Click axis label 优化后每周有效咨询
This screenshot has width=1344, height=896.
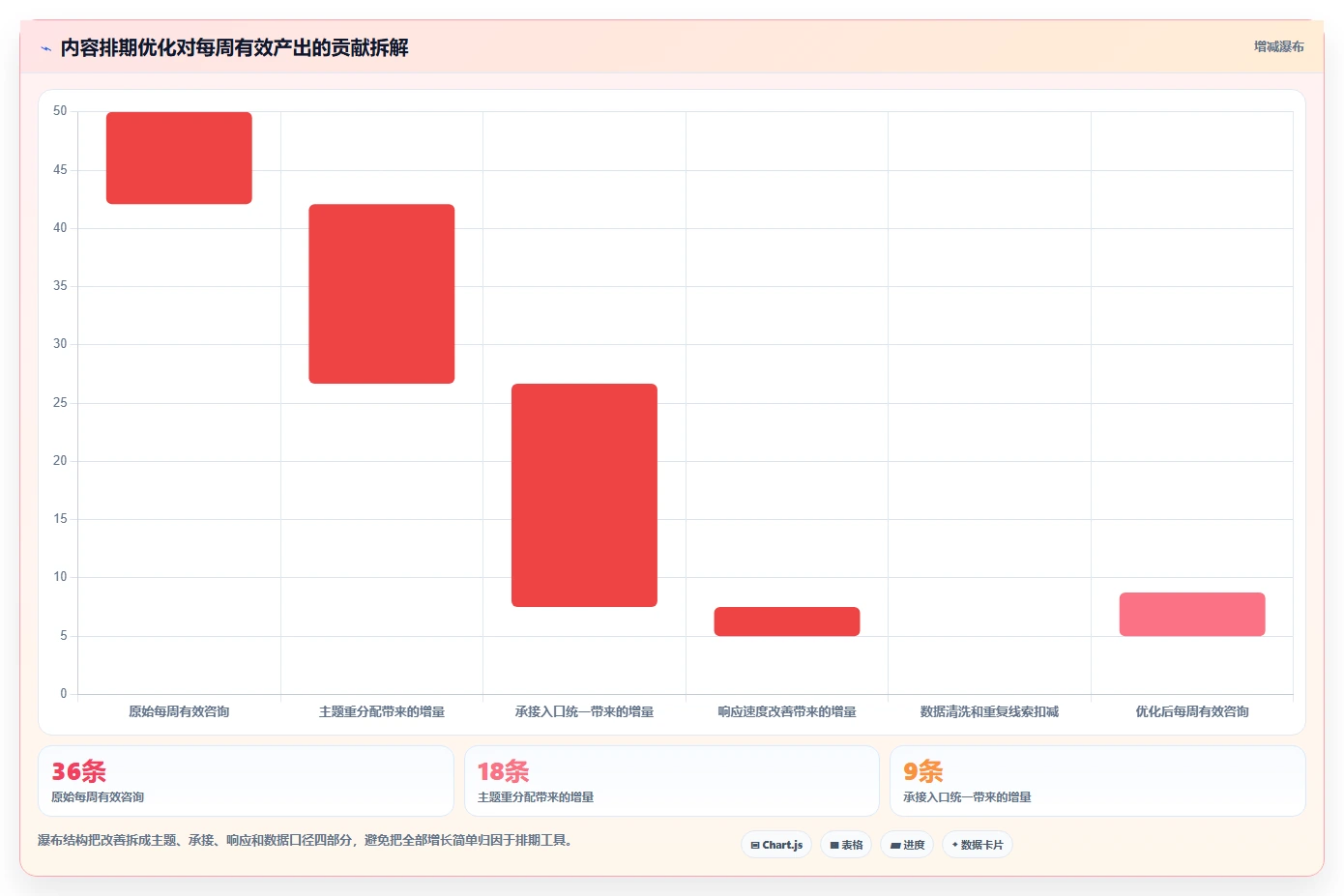1192,711
